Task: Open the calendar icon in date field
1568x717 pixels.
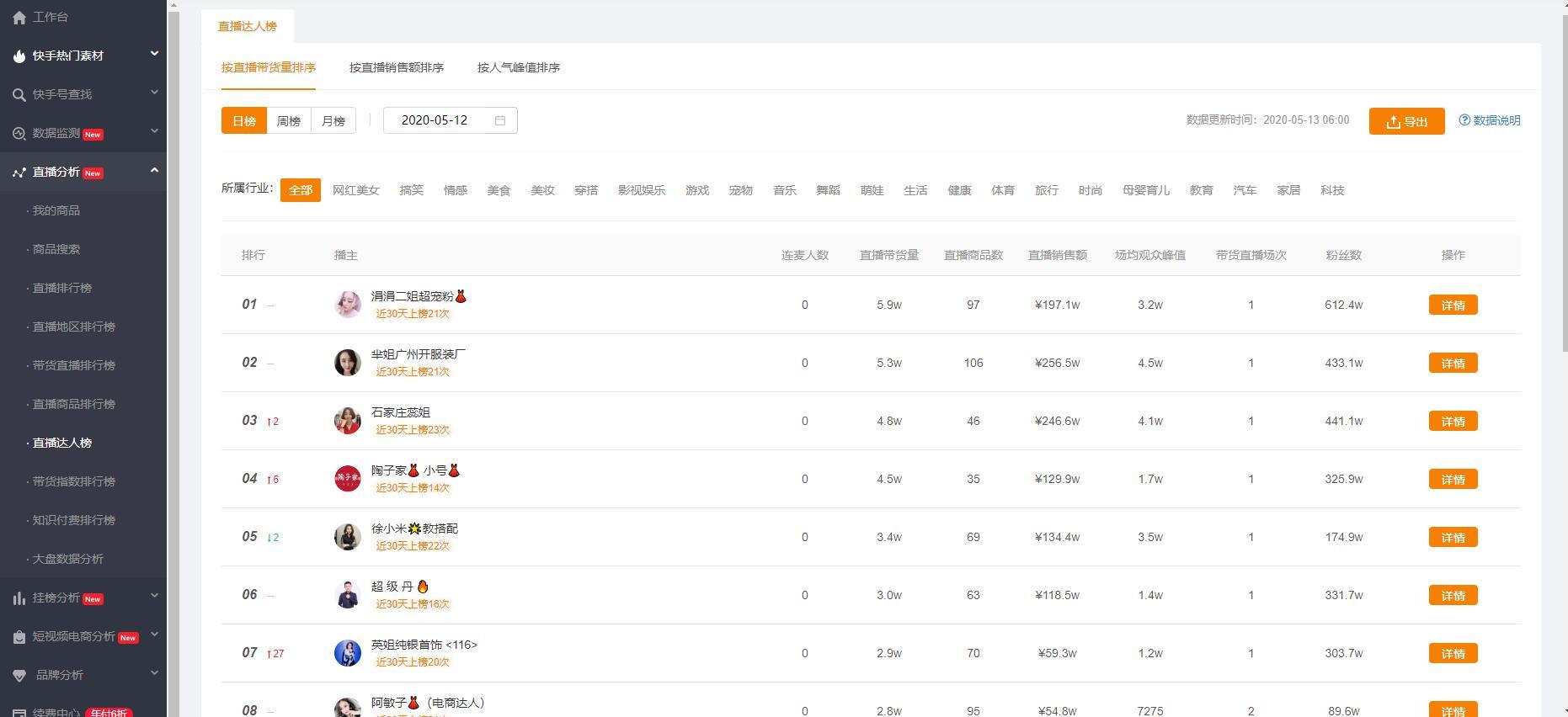Action: [x=499, y=120]
